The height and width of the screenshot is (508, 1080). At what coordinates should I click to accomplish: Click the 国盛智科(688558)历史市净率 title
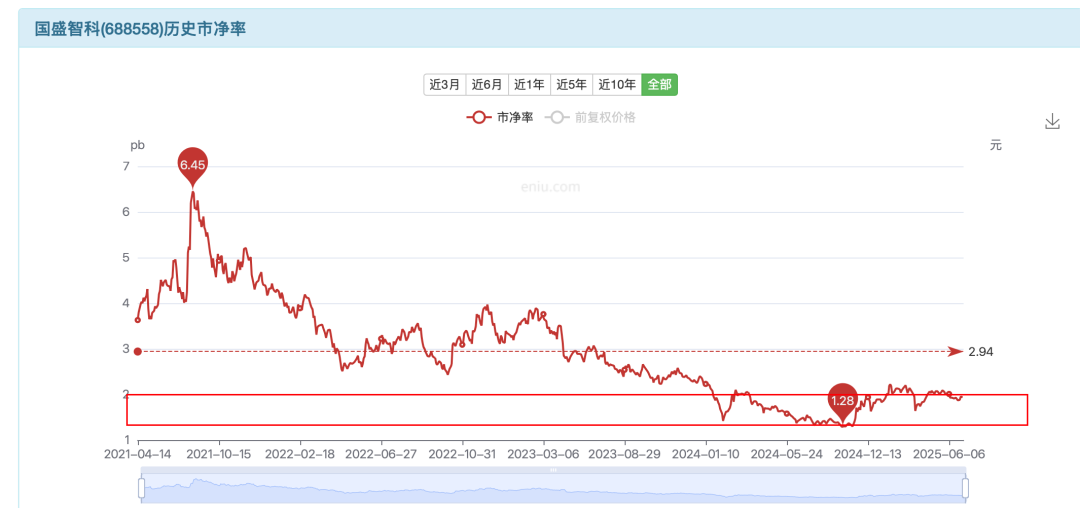tap(141, 29)
